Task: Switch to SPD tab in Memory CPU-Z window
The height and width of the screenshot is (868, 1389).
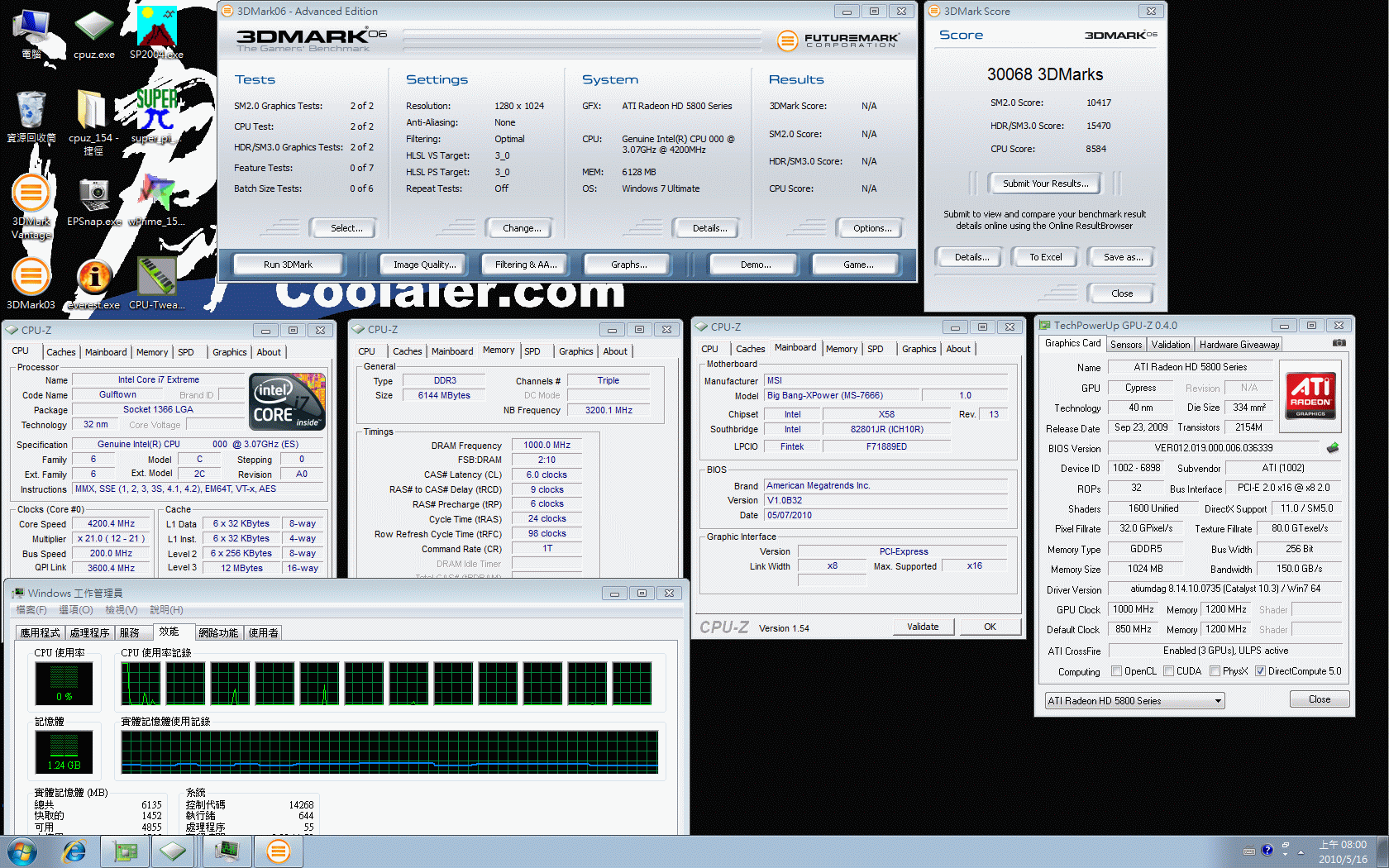Action: [x=532, y=351]
